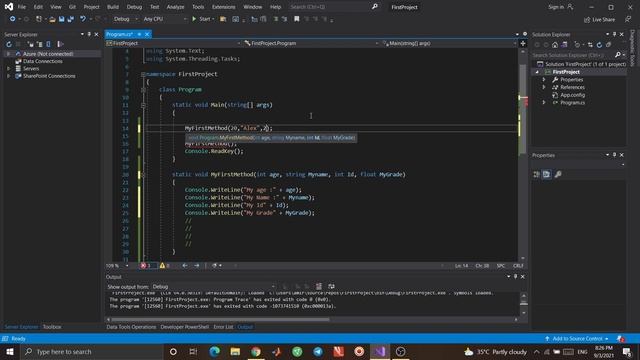
Task: Click the next issue right arrow
Action: click(x=197, y=266)
